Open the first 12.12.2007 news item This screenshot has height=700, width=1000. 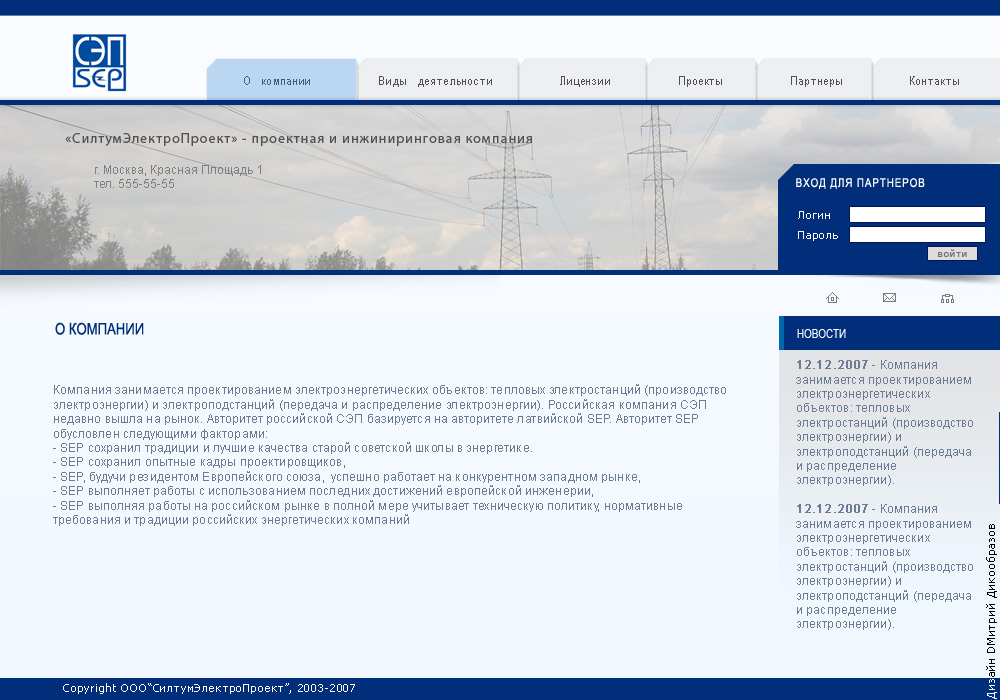pyautogui.click(x=885, y=422)
